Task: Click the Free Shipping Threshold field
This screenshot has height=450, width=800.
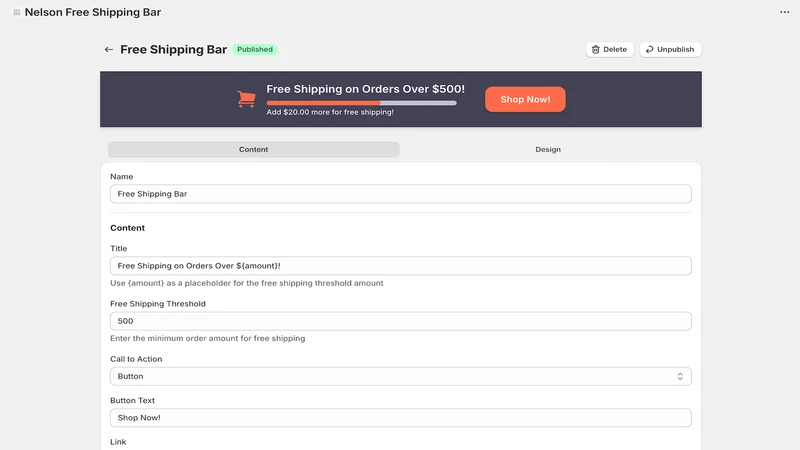Action: [x=401, y=321]
